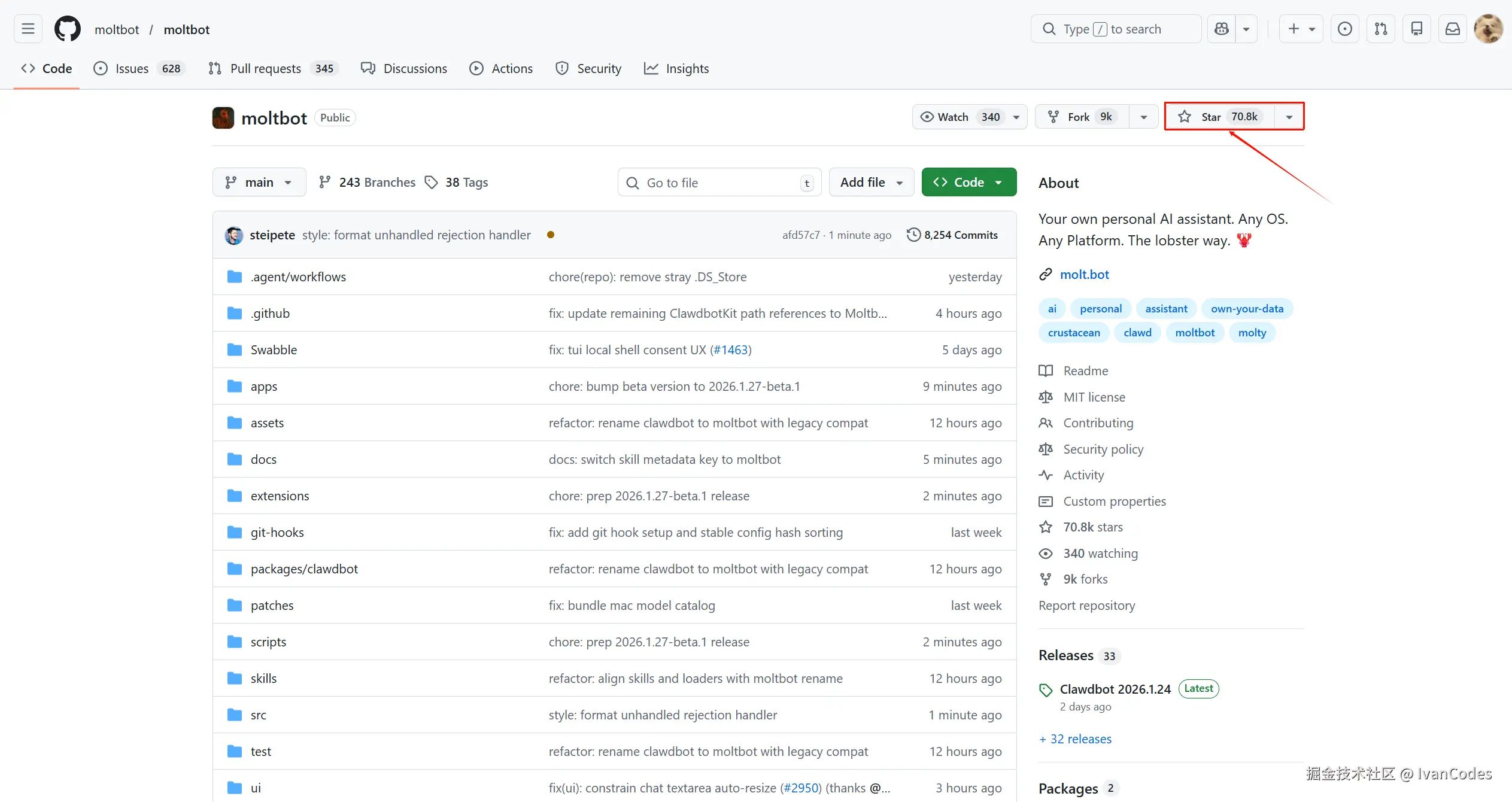
Task: Open the green Code dropdown
Action: pos(968,183)
